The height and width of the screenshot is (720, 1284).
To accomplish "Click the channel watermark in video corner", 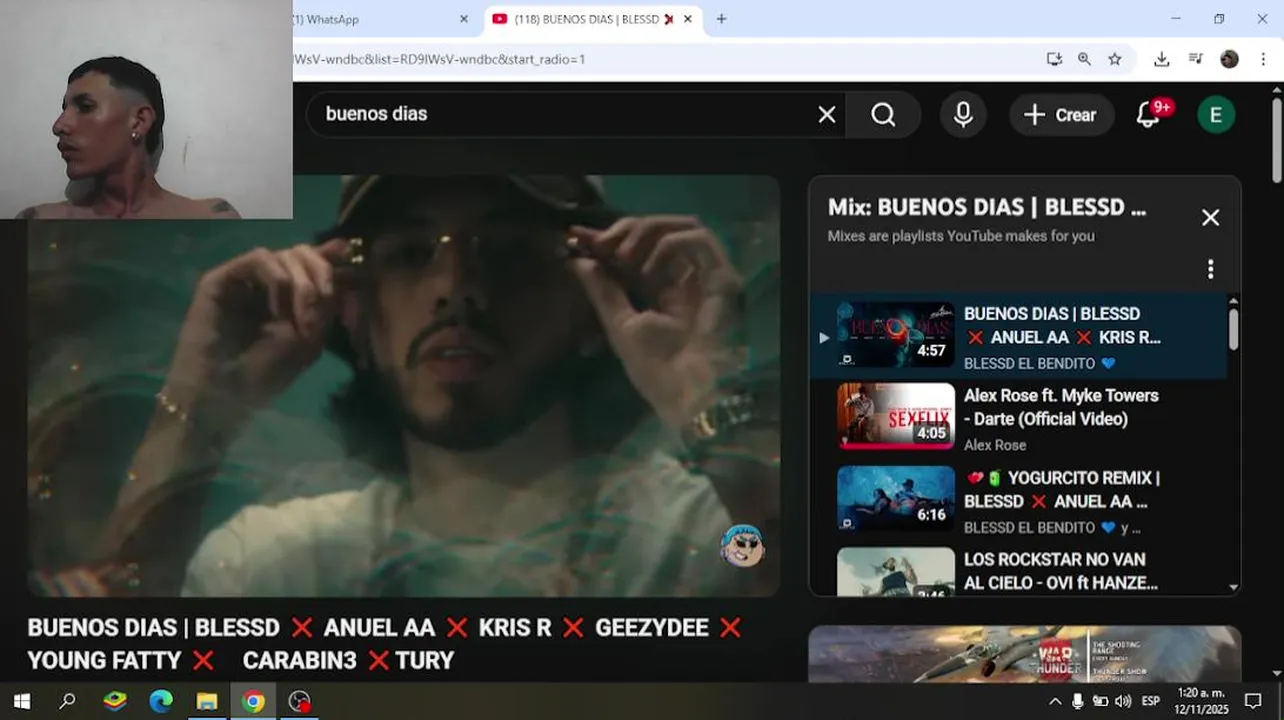I will tap(742, 546).
